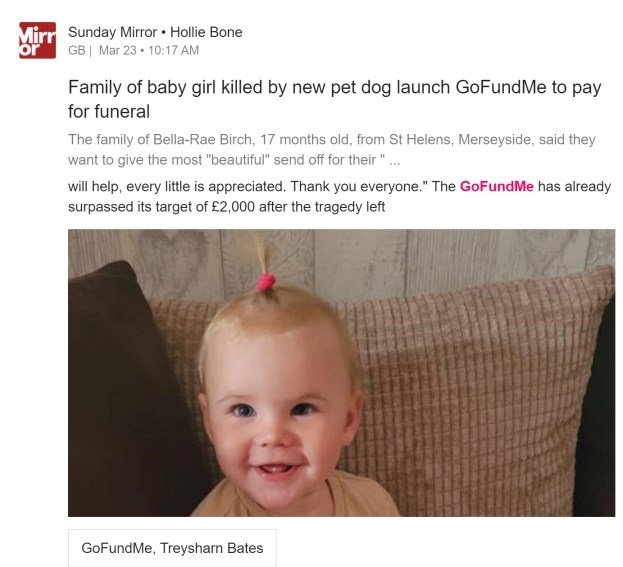Click the pink highlighted GoFundMe keyword
The image size is (623, 567).
[x=497, y=186]
